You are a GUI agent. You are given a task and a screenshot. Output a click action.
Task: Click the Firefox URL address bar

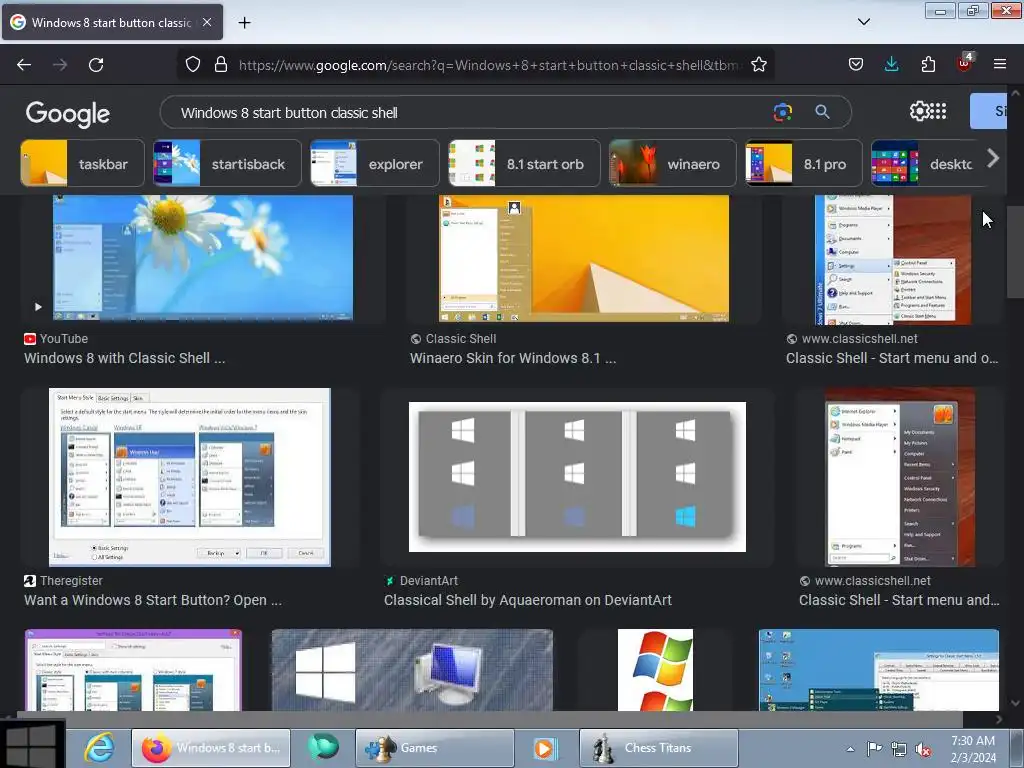point(490,65)
